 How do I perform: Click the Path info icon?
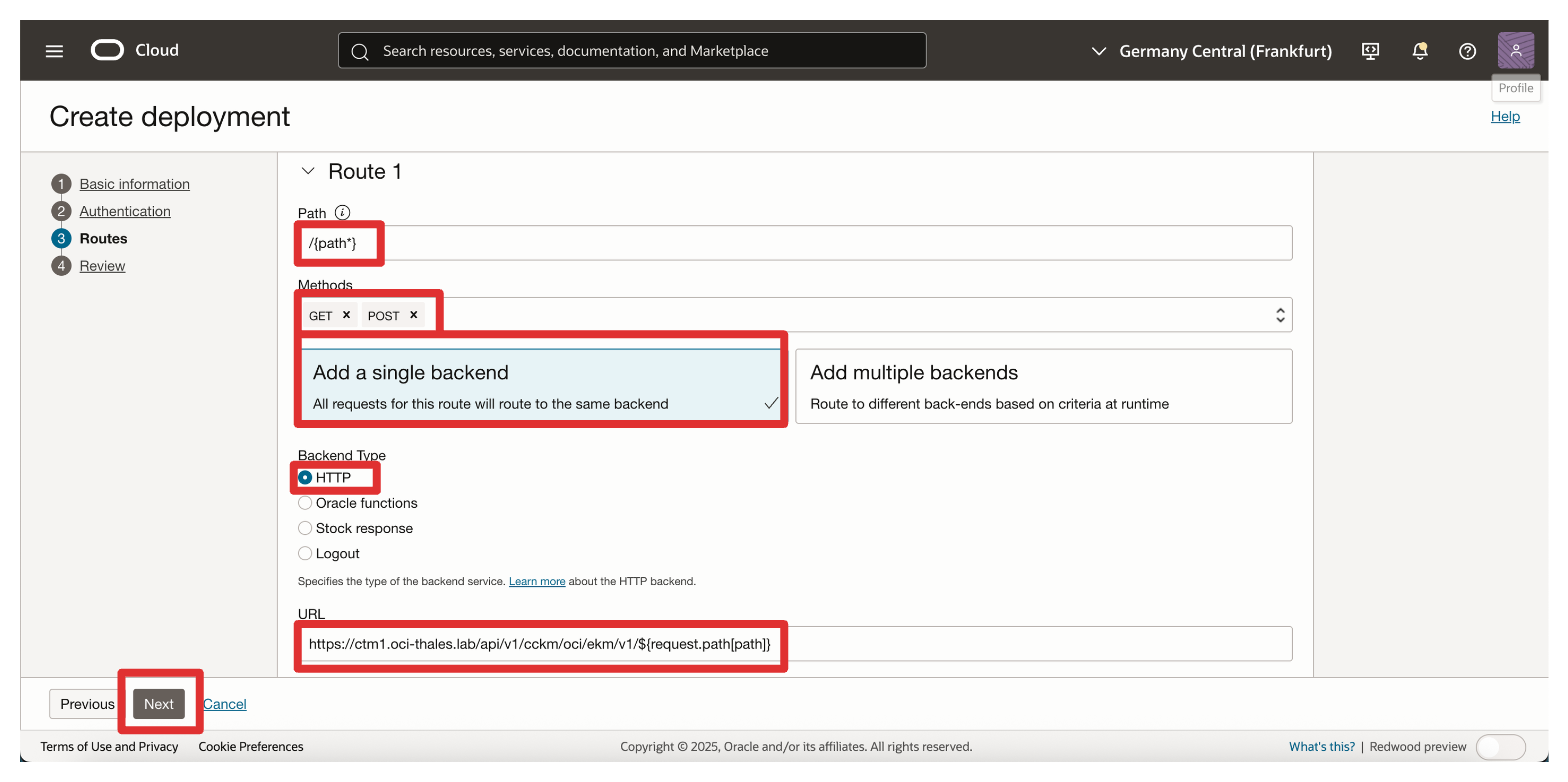click(x=342, y=212)
